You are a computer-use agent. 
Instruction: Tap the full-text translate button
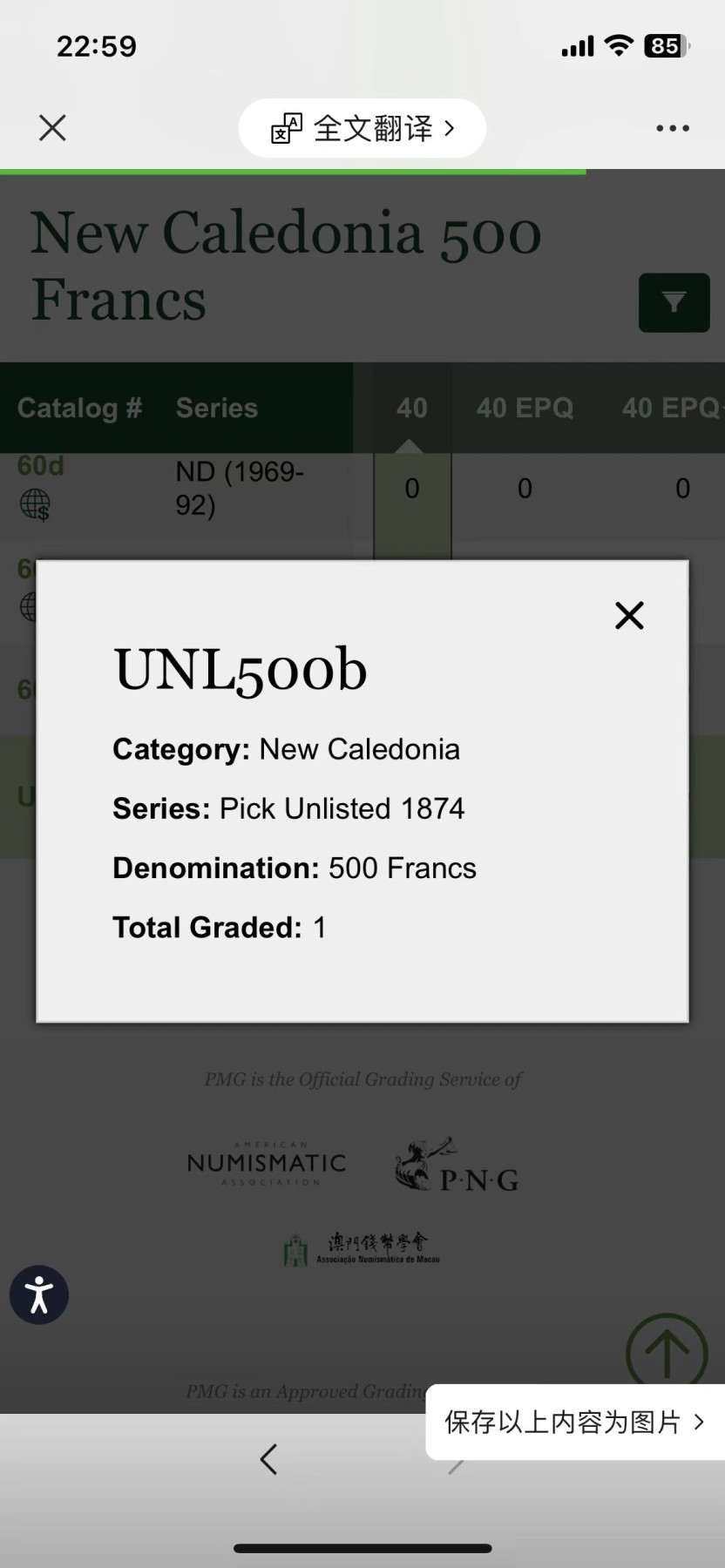click(362, 128)
